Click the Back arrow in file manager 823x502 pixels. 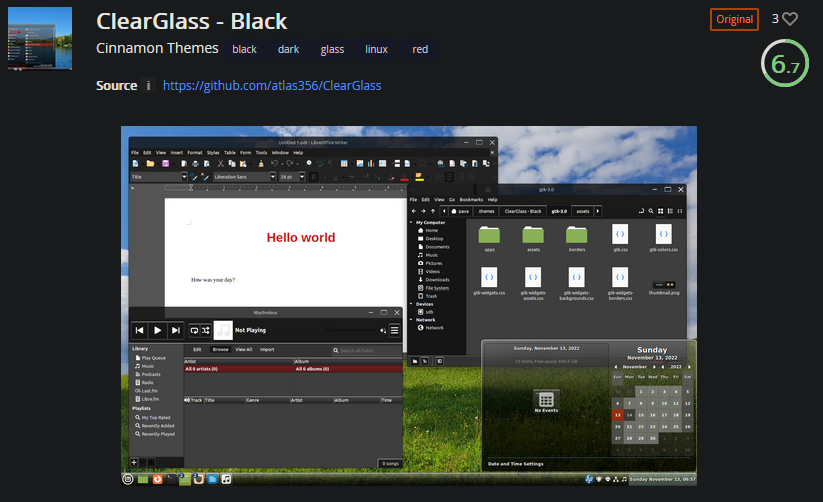point(414,211)
